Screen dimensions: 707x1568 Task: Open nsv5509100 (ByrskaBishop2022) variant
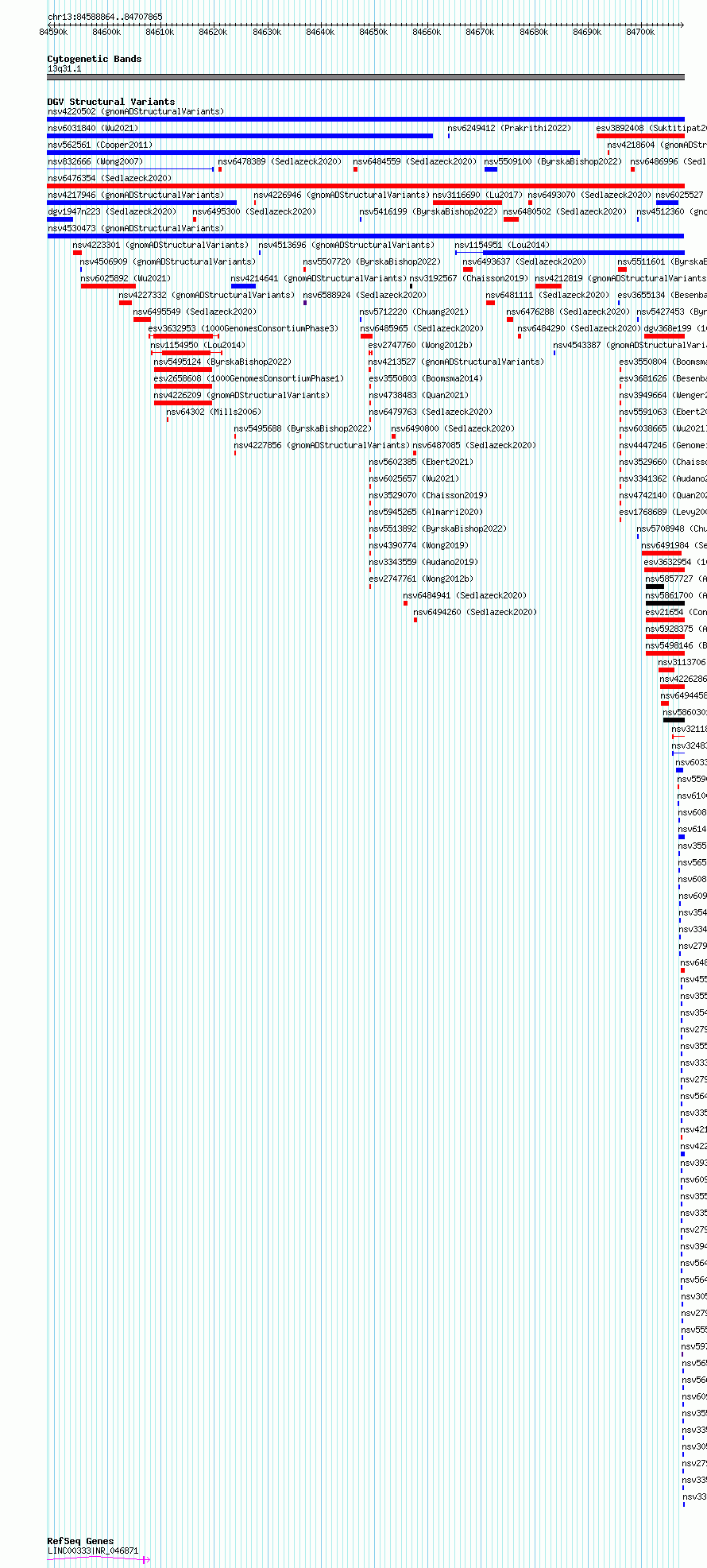(x=553, y=161)
